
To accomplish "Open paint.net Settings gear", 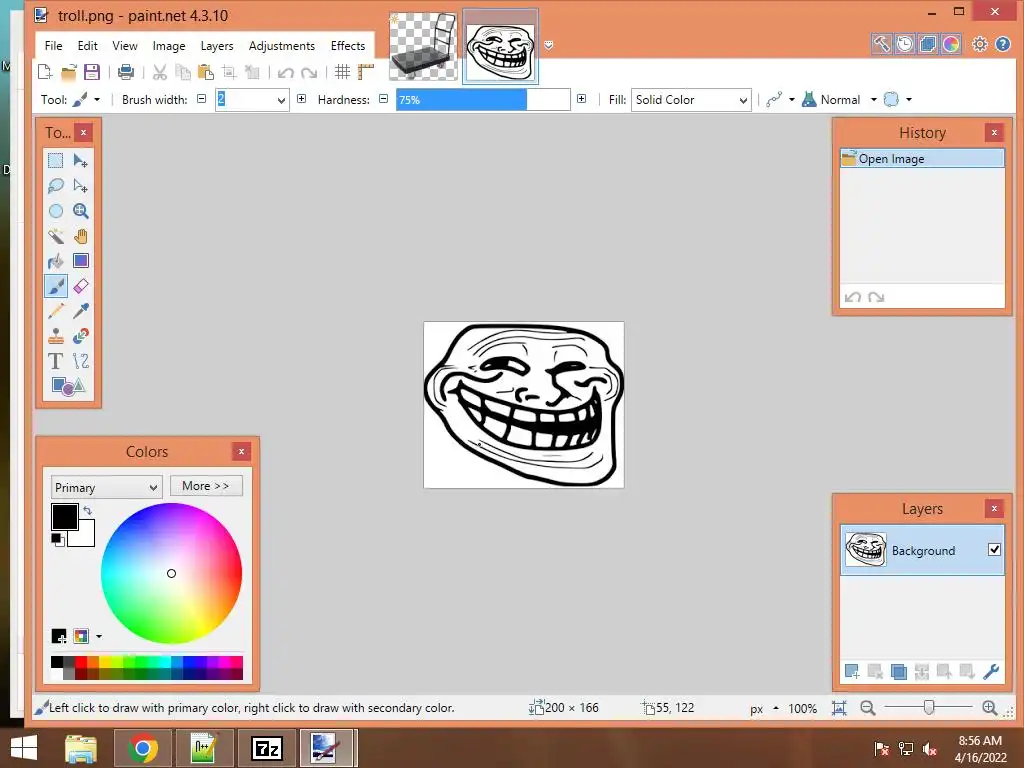I will [980, 44].
